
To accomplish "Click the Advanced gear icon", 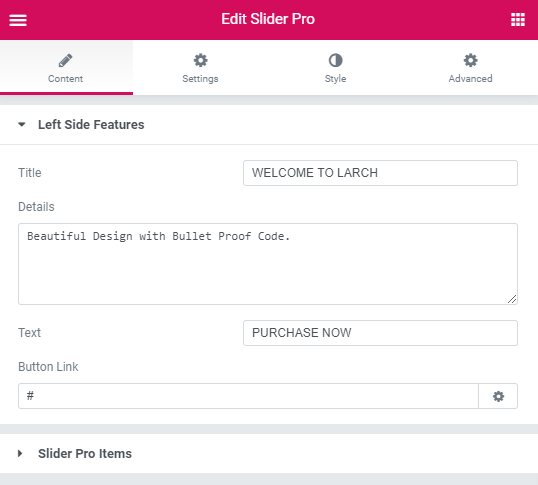I will [470, 60].
